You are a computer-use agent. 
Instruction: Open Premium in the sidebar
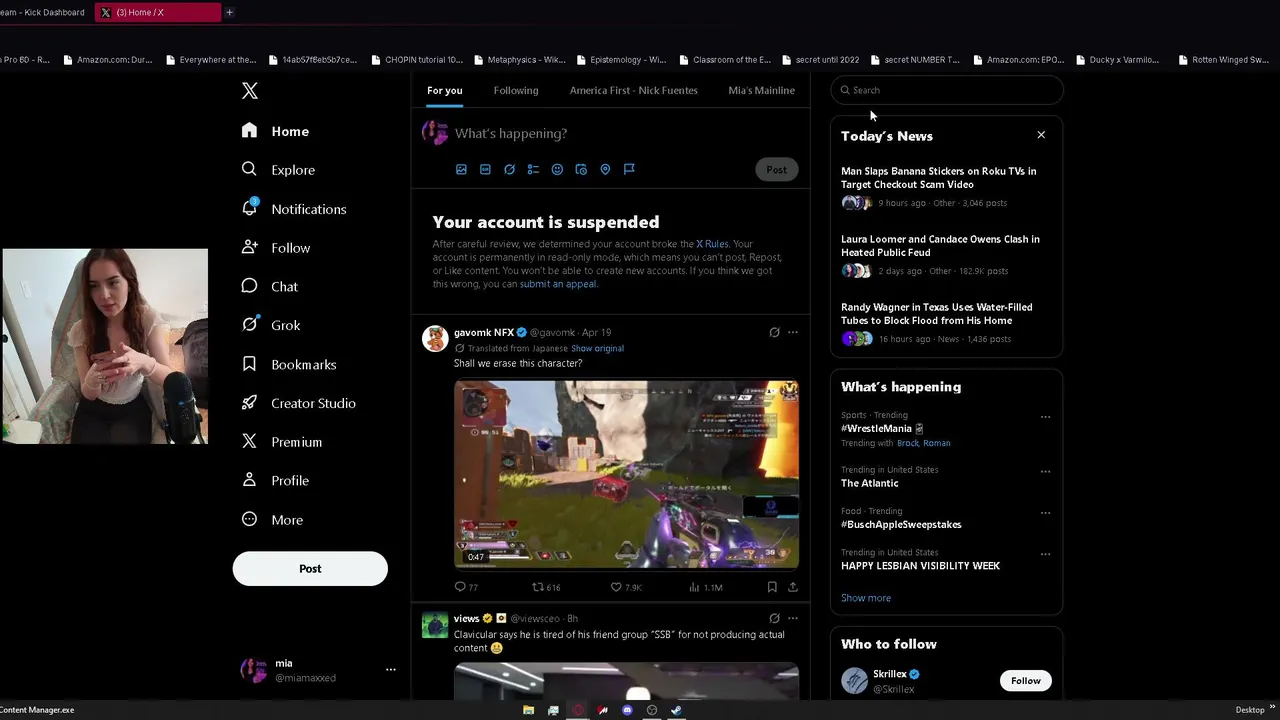tap(283, 442)
